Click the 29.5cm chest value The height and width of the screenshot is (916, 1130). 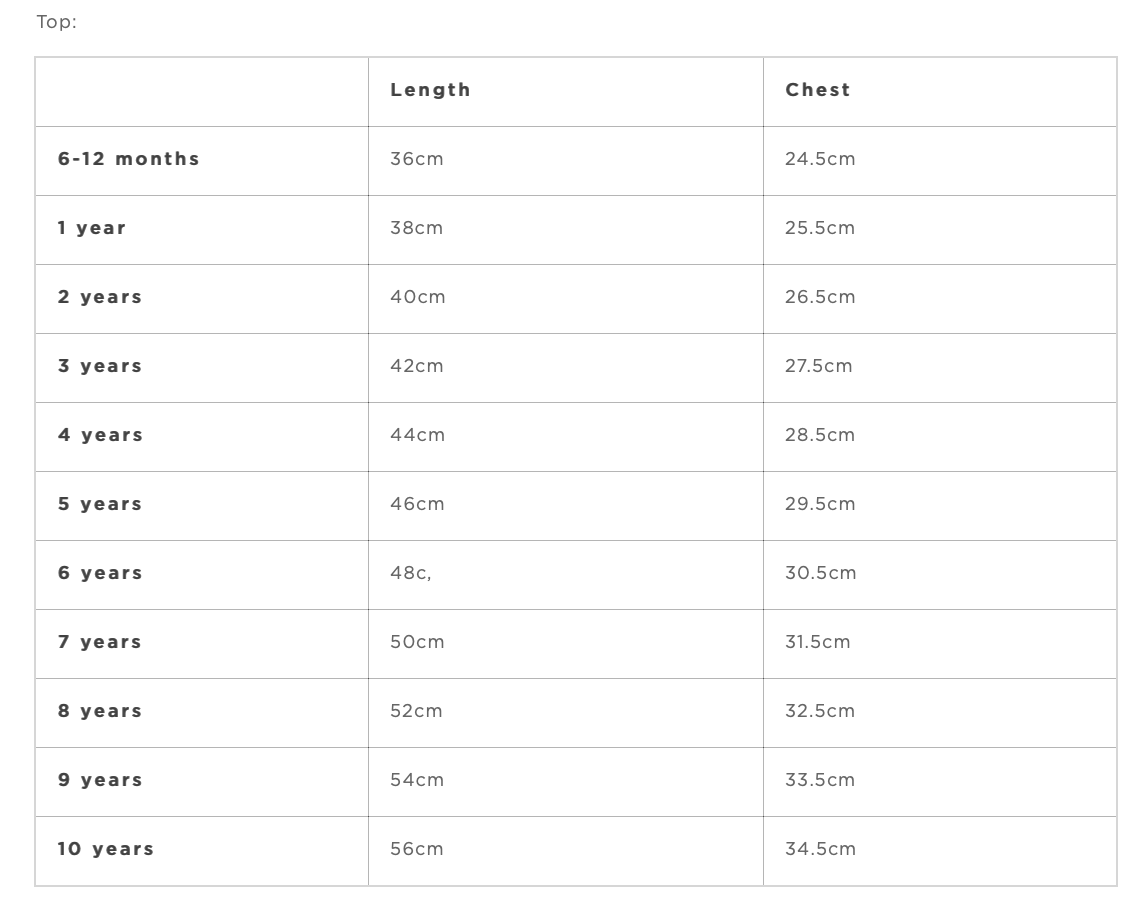click(x=820, y=504)
